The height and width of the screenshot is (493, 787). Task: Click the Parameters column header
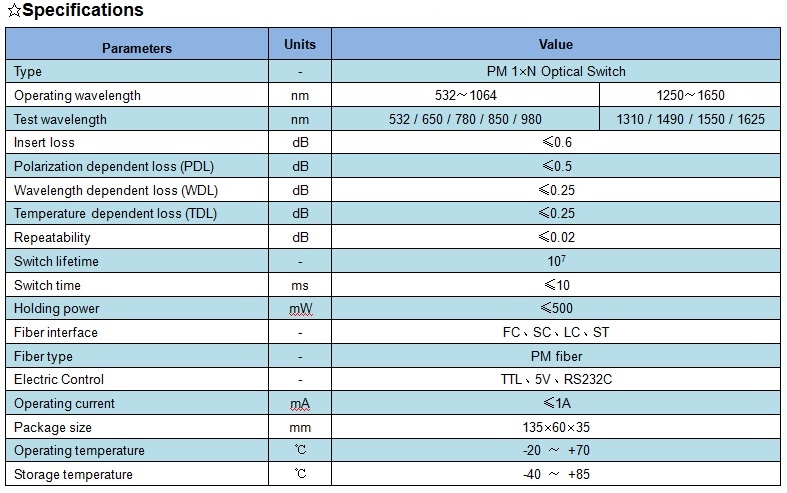(x=137, y=48)
